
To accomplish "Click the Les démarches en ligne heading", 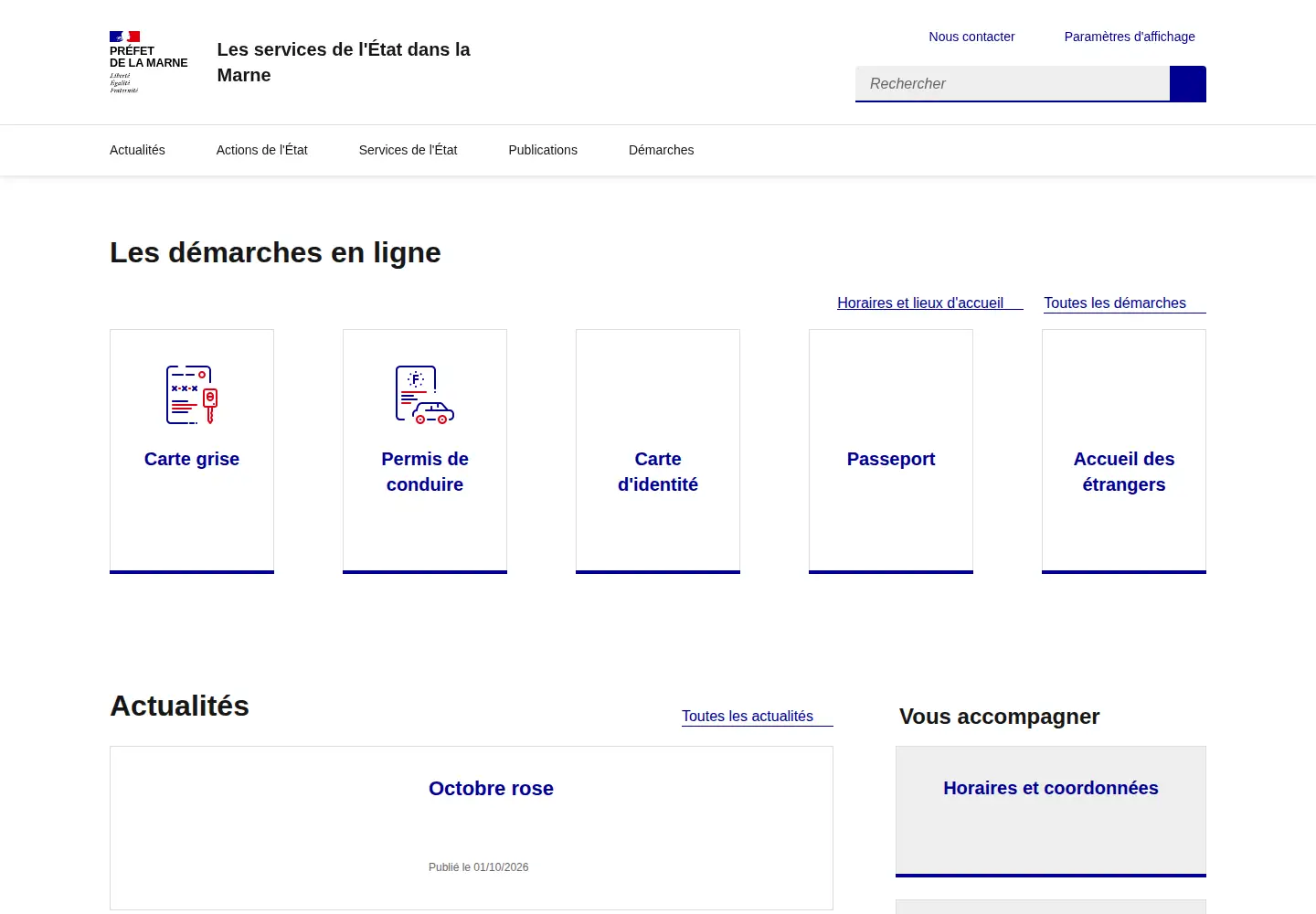I will point(275,252).
